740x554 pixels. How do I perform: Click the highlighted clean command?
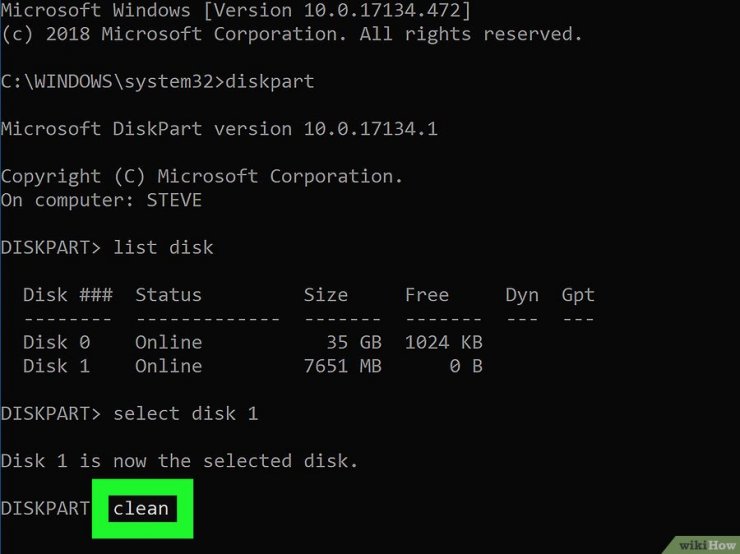click(142, 509)
